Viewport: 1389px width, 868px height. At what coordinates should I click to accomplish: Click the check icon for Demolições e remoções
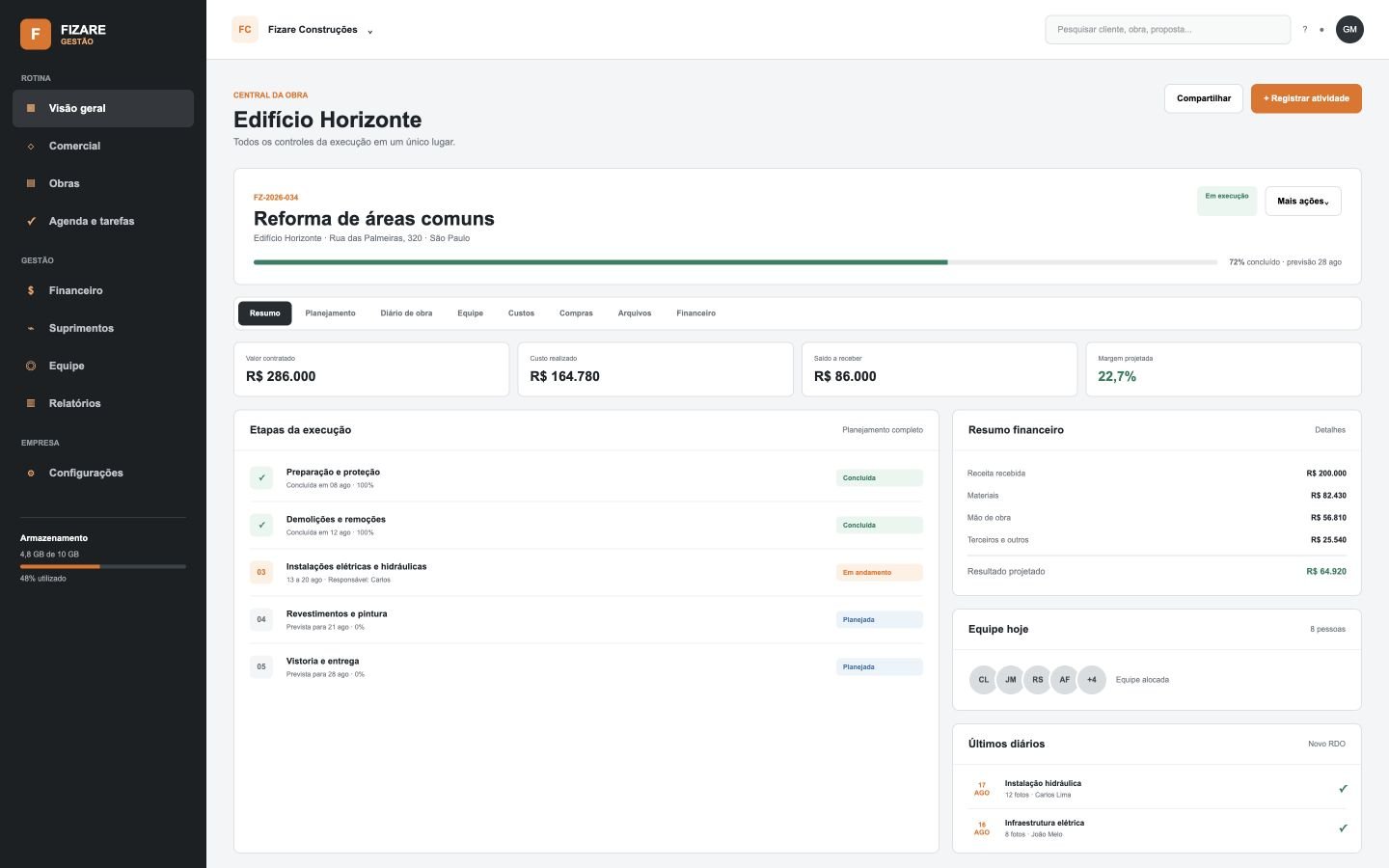(x=261, y=525)
